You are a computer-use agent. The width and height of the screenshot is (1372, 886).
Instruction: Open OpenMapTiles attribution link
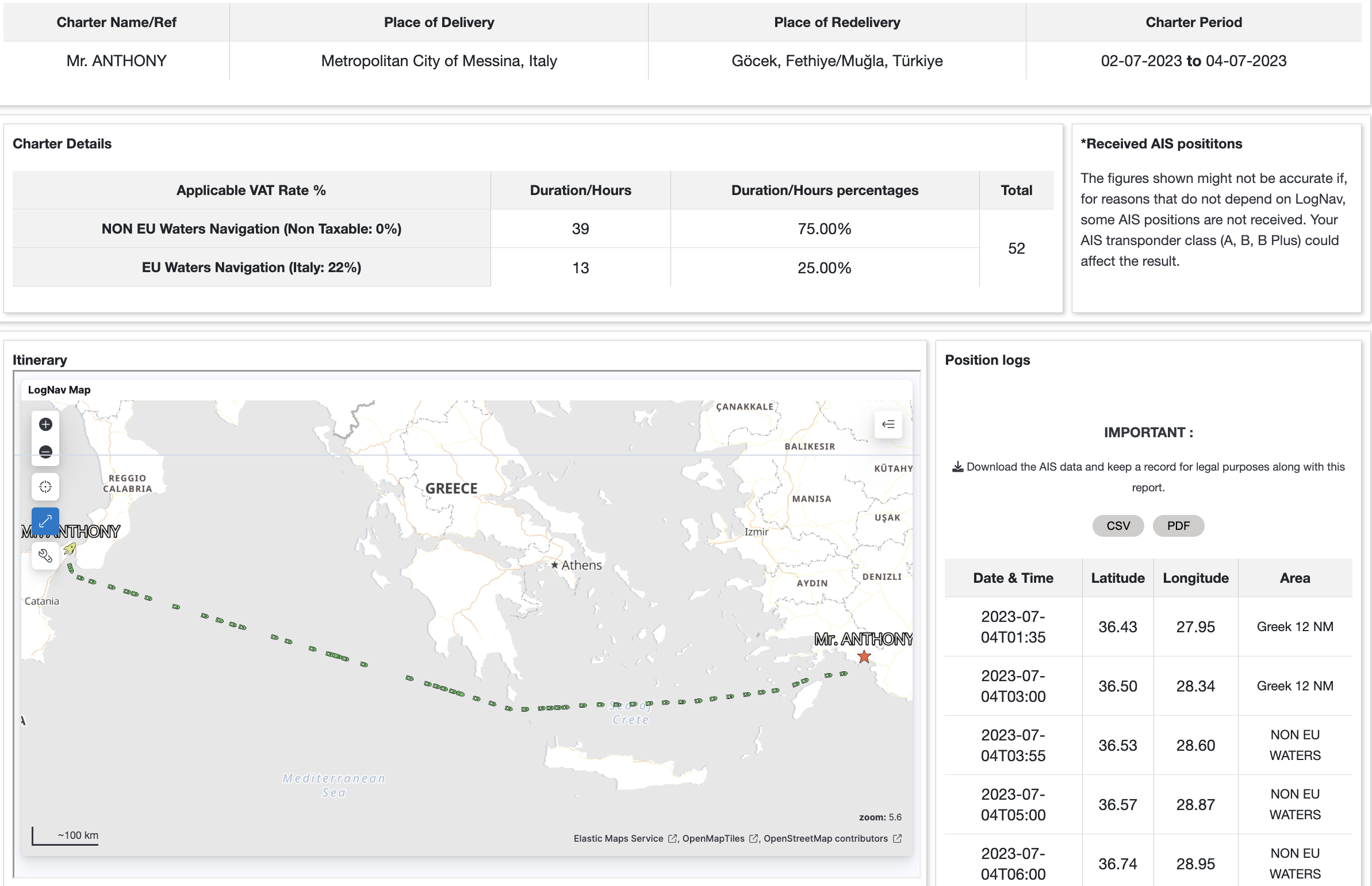pyautogui.click(x=721, y=839)
